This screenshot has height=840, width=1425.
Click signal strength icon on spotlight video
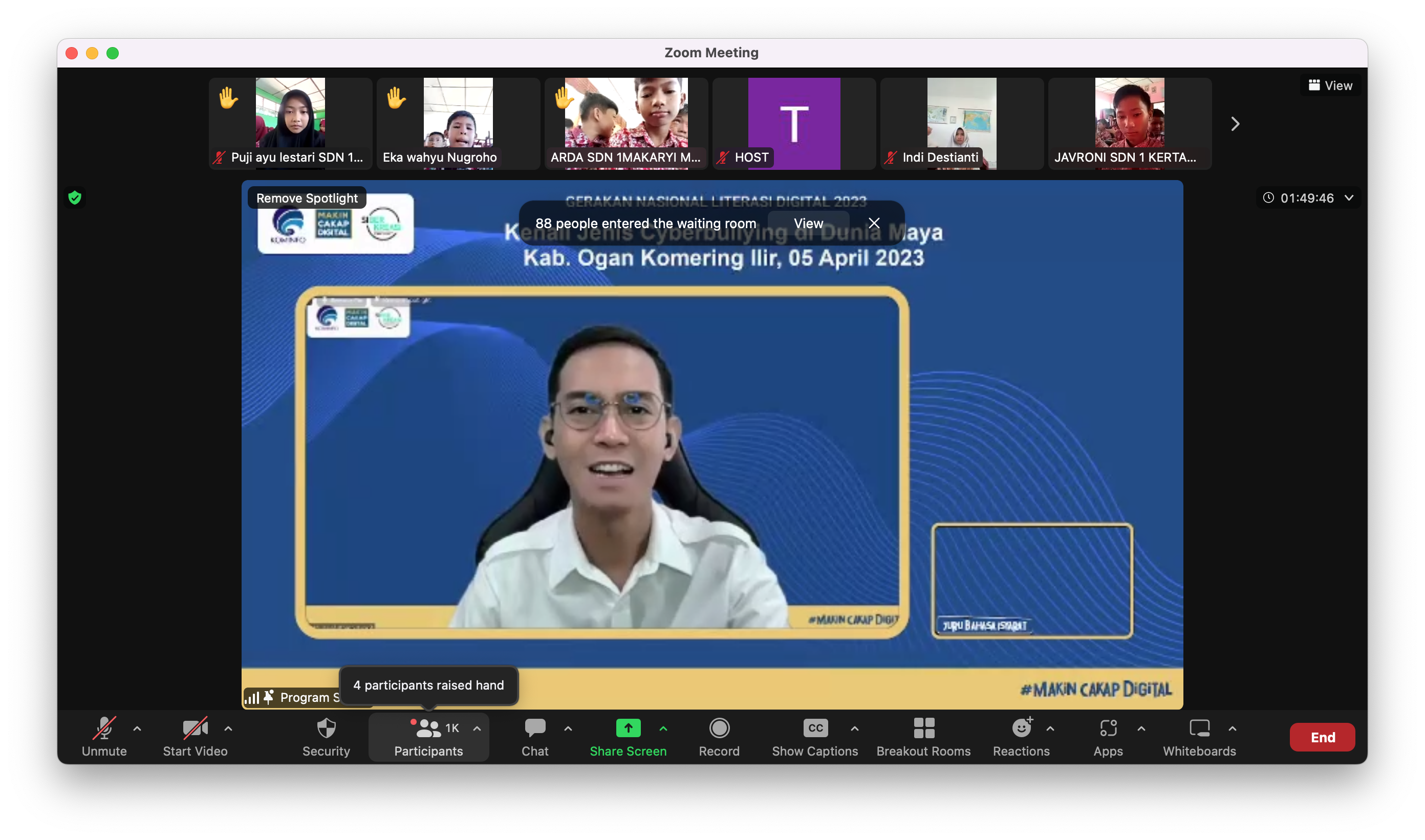(x=251, y=697)
